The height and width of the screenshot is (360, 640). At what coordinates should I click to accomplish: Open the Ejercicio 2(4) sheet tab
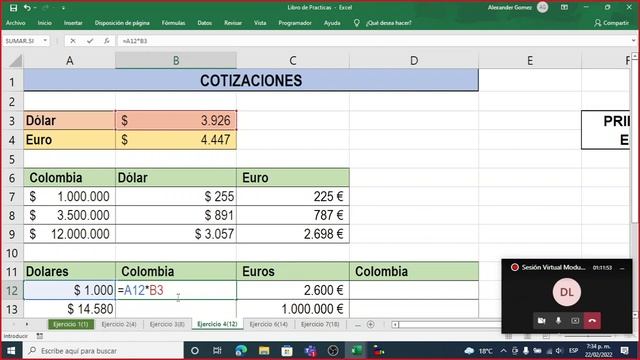pyautogui.click(x=119, y=324)
